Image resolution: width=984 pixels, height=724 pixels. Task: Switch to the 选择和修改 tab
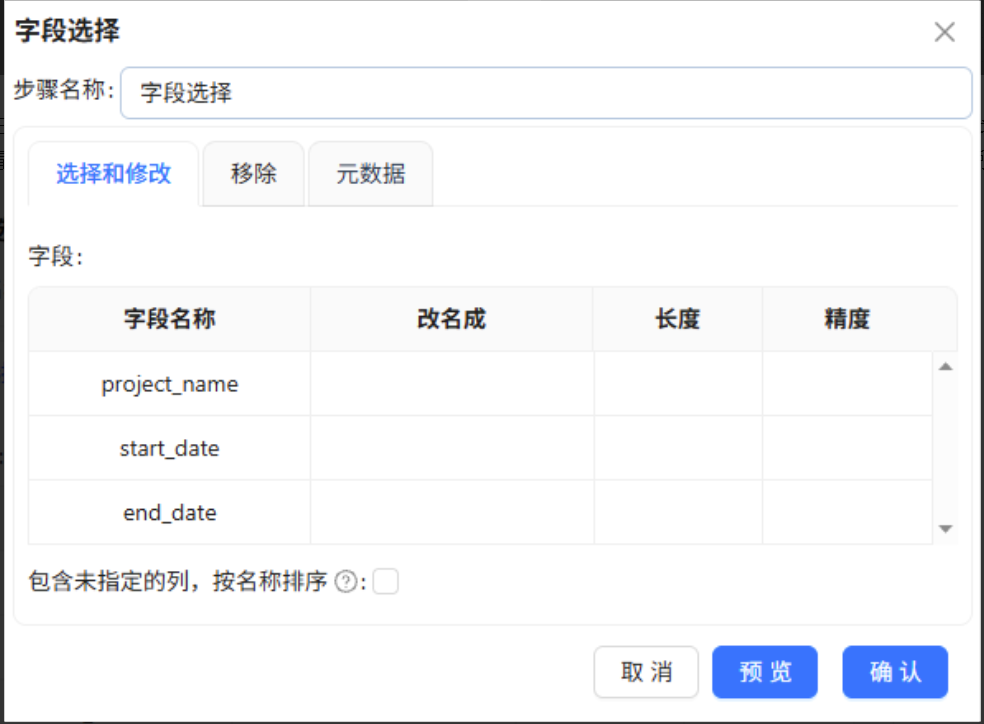114,174
